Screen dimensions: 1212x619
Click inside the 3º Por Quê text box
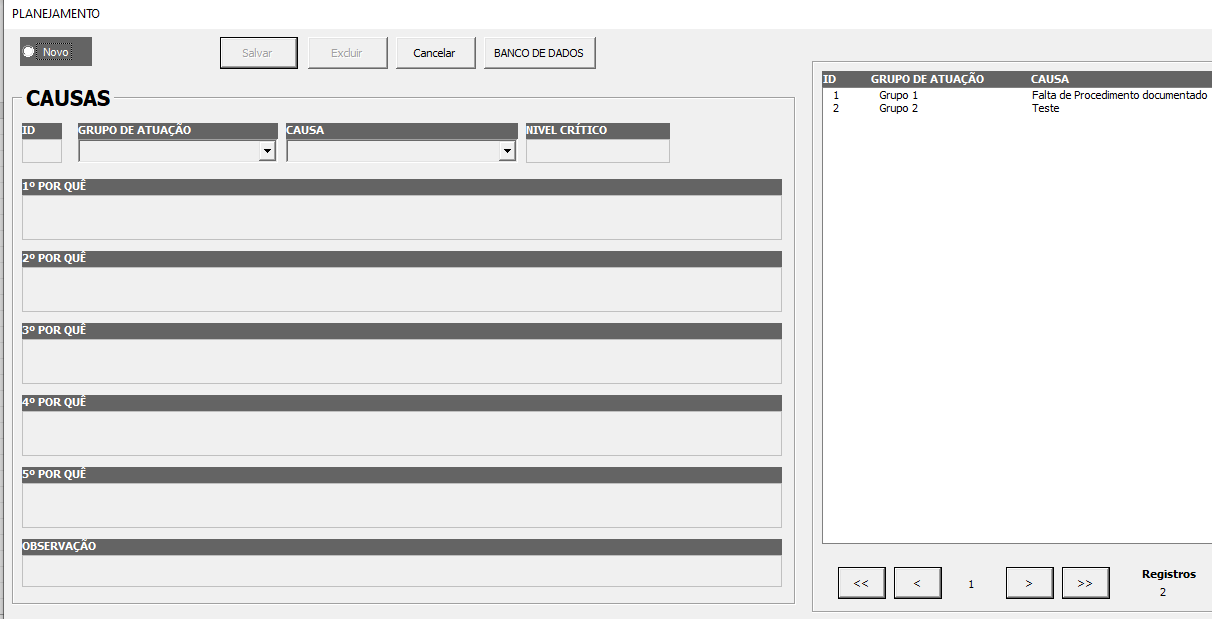click(402, 361)
